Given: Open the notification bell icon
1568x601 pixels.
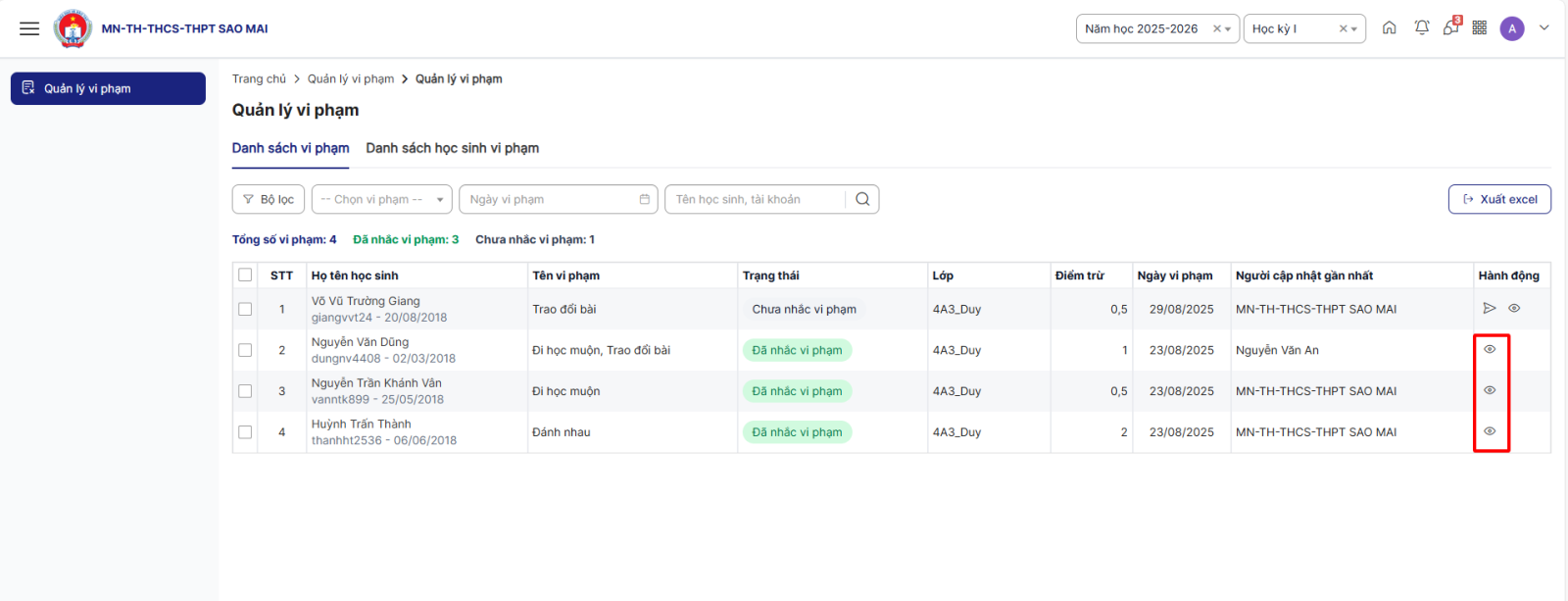Looking at the screenshot, I should (x=1421, y=28).
